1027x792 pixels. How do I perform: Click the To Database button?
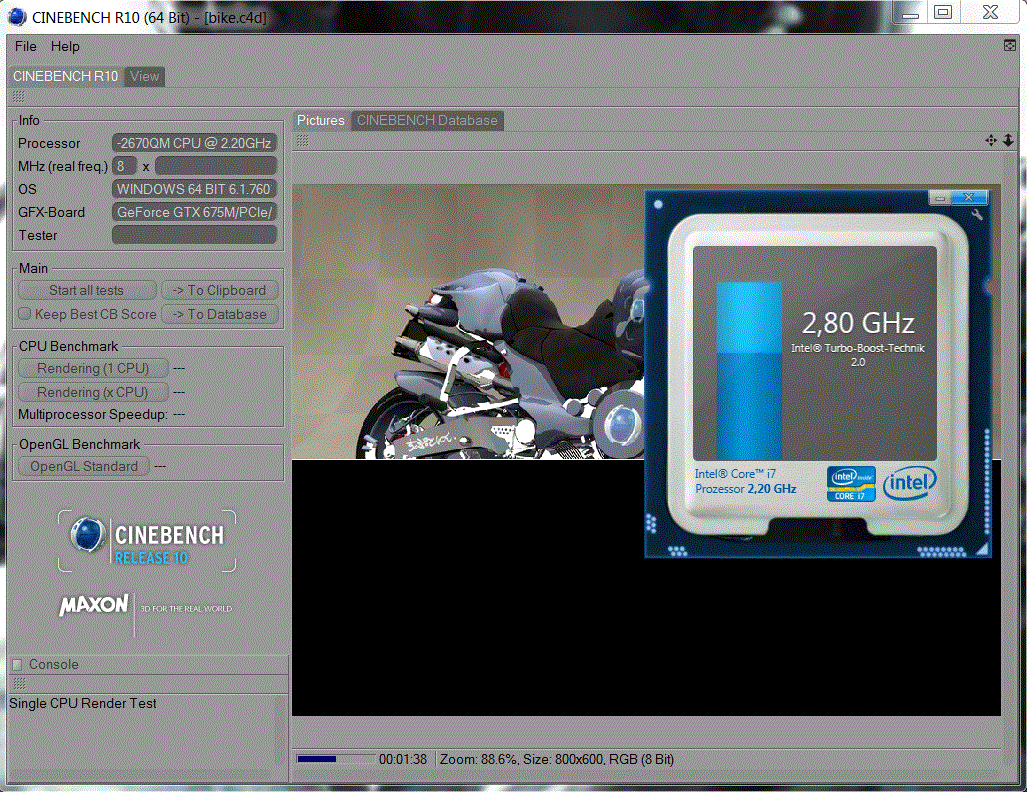pos(219,314)
